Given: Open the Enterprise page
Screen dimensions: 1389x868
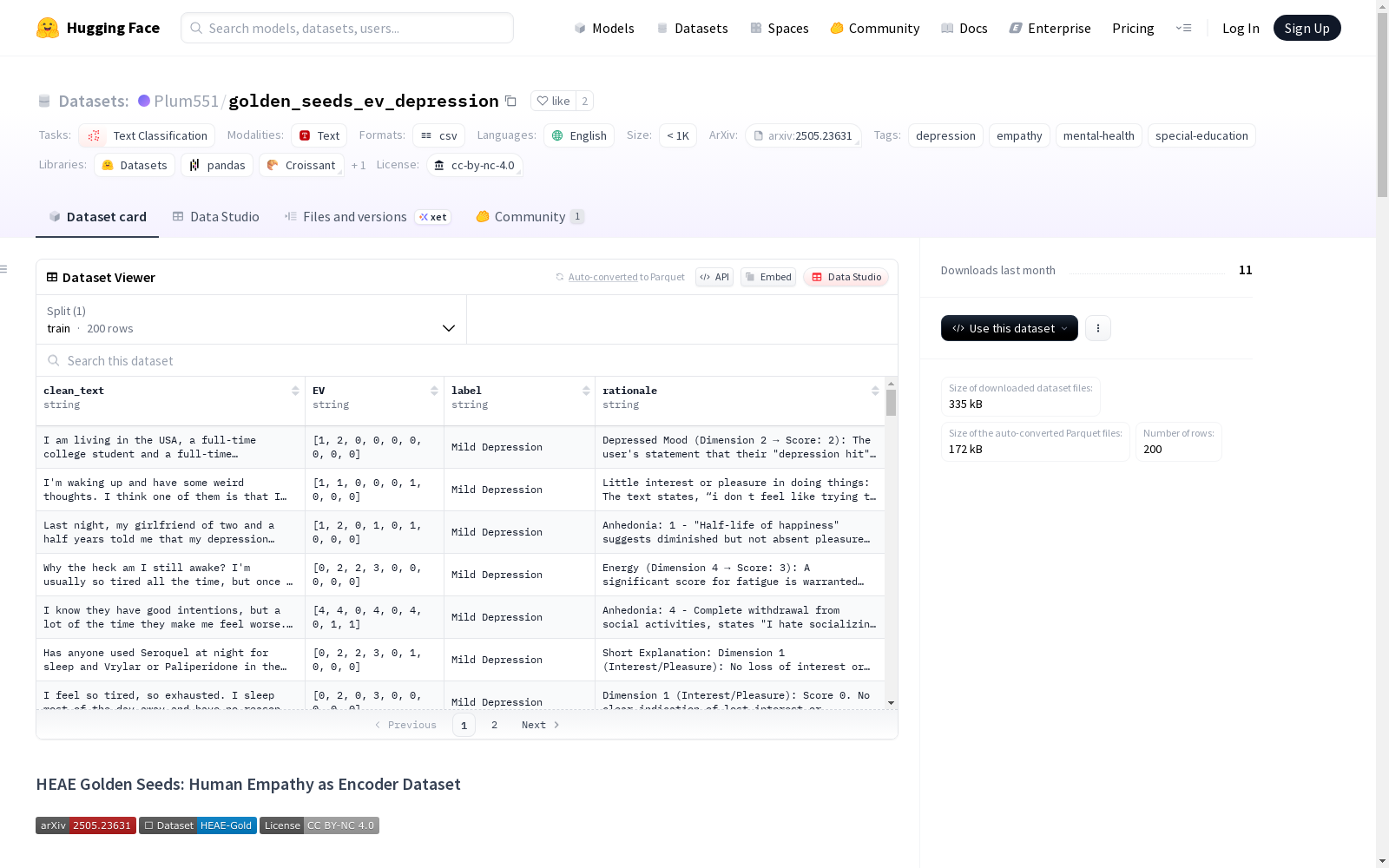Looking at the screenshot, I should 1050,28.
